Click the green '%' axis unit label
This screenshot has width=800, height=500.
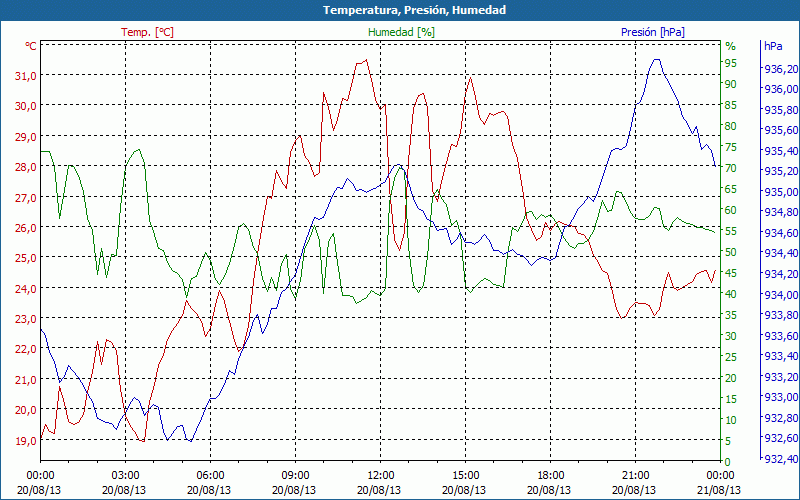pyautogui.click(x=731, y=46)
